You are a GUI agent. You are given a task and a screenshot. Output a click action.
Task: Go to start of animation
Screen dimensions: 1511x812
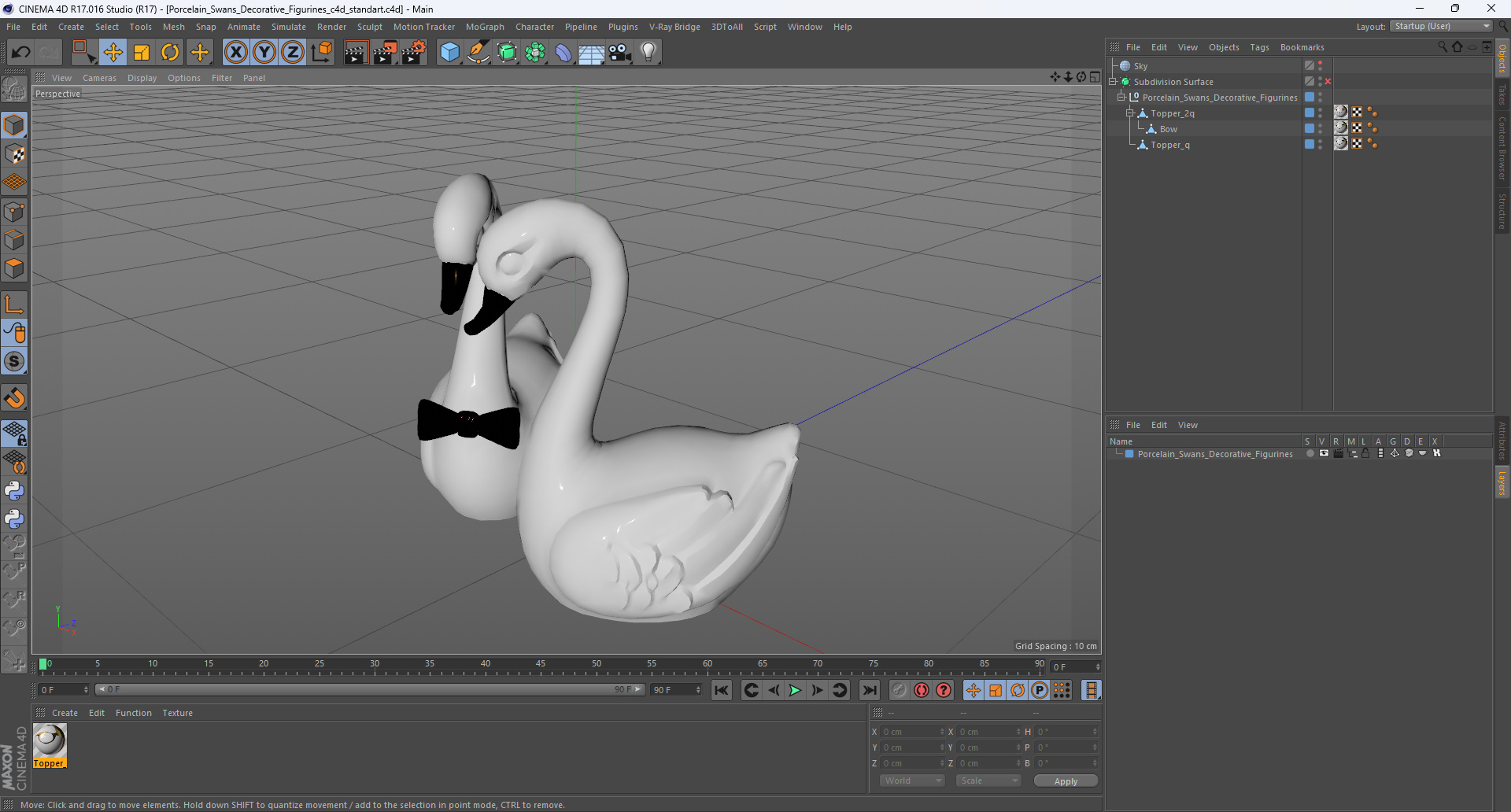[721, 690]
